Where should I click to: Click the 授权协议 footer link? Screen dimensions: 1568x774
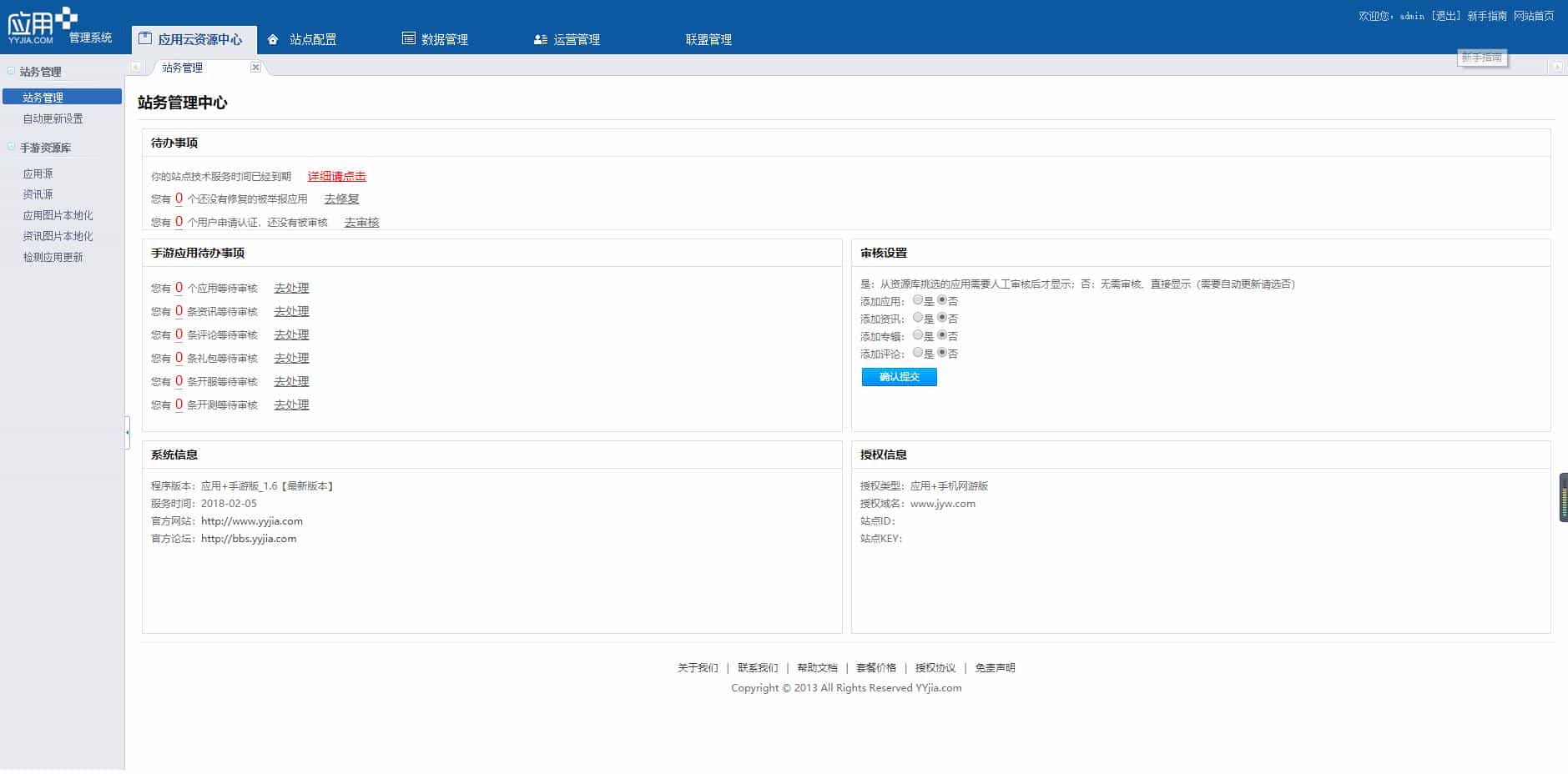[x=935, y=668]
